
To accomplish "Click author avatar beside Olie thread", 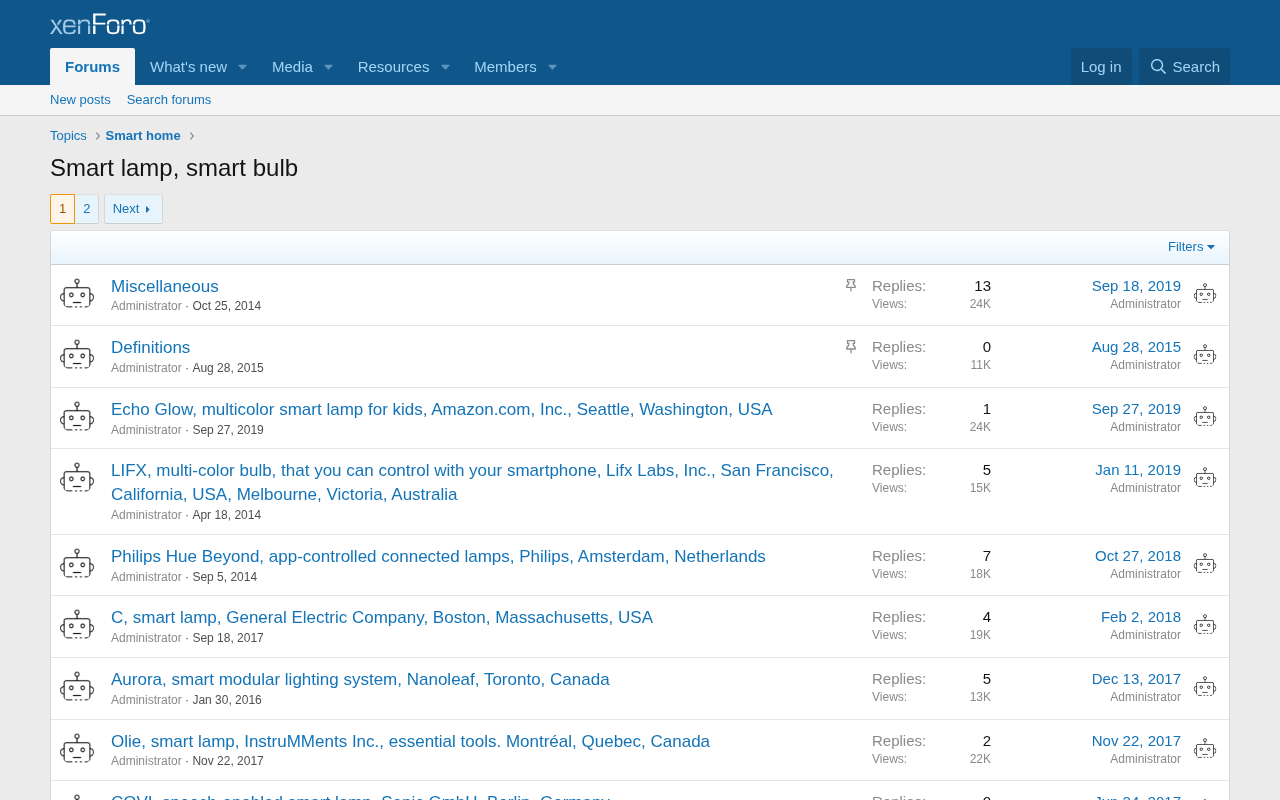I will 77,750.
